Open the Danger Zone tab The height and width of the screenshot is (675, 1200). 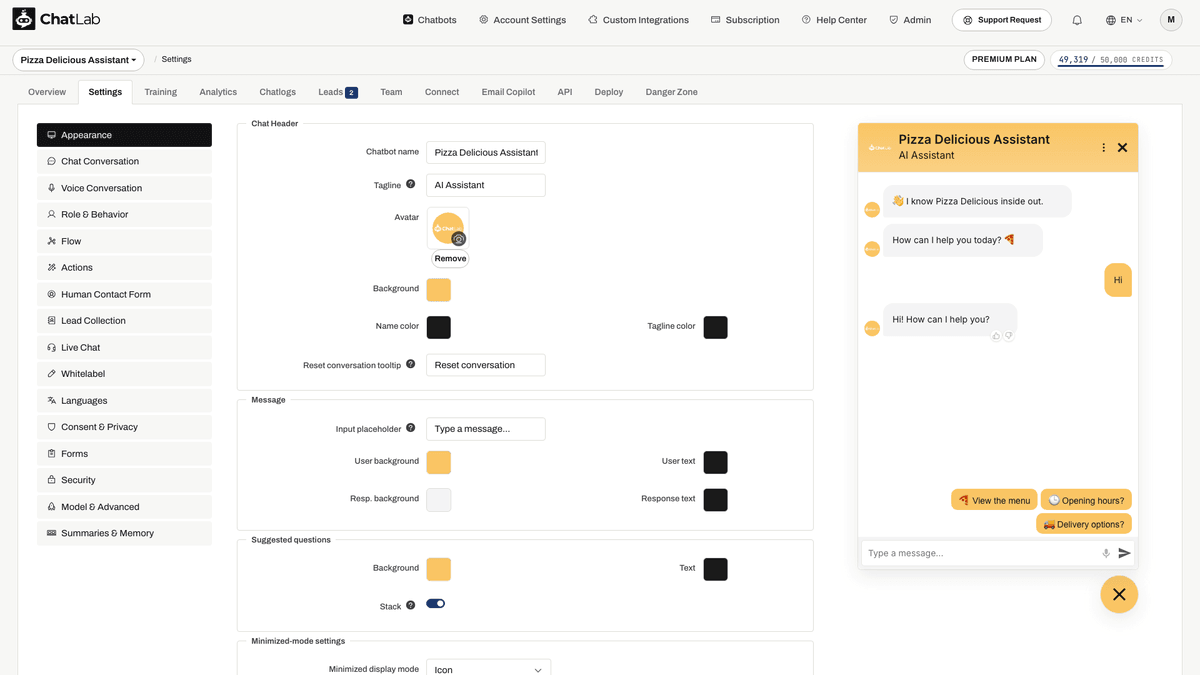pos(672,92)
